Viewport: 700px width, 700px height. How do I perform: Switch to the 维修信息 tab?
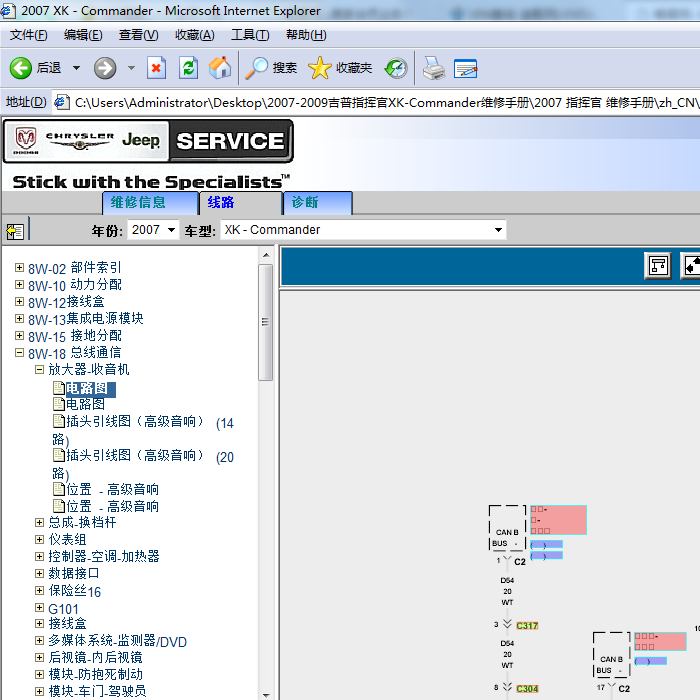[x=138, y=203]
